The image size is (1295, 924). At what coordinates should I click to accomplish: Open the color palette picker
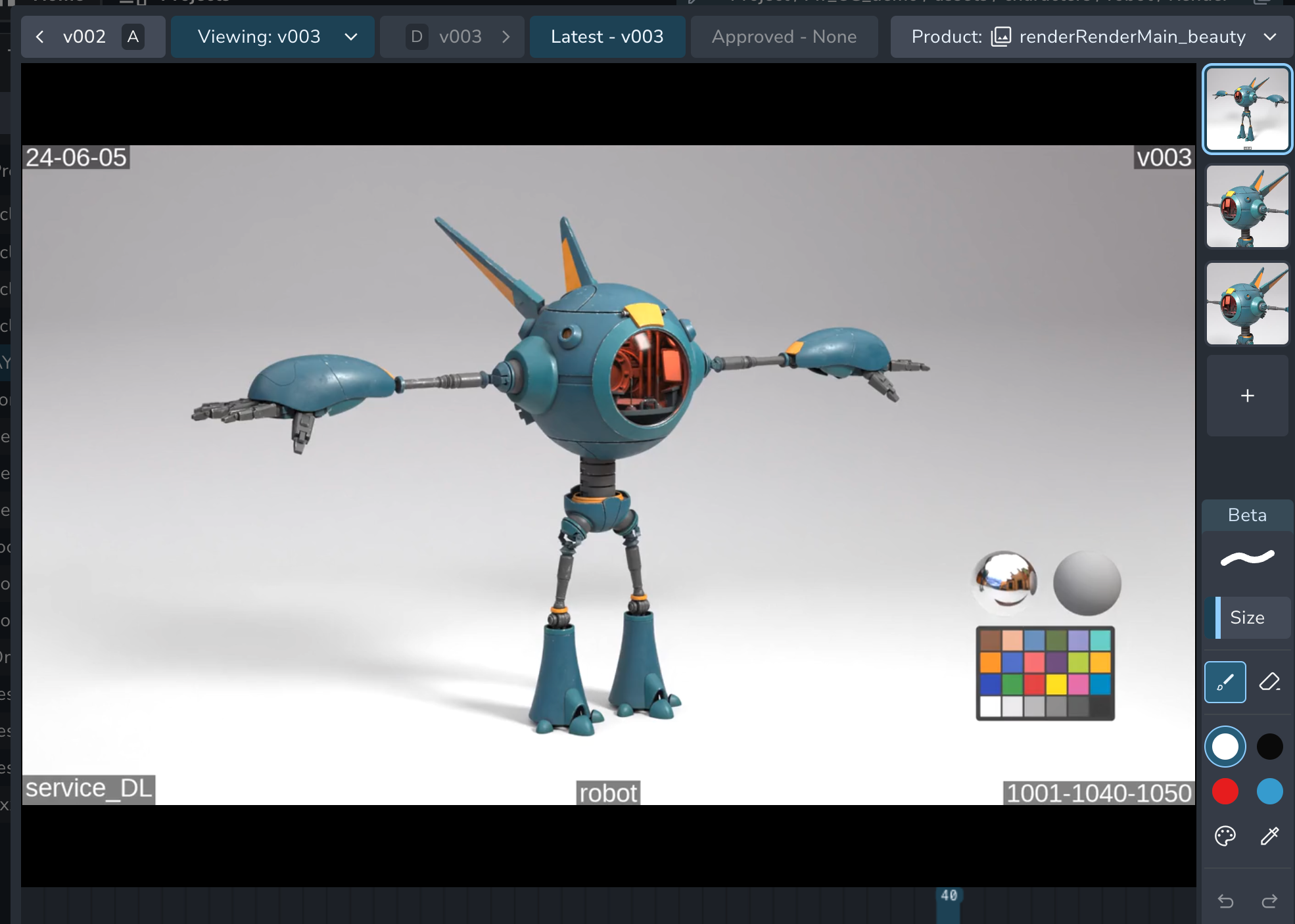click(x=1225, y=836)
